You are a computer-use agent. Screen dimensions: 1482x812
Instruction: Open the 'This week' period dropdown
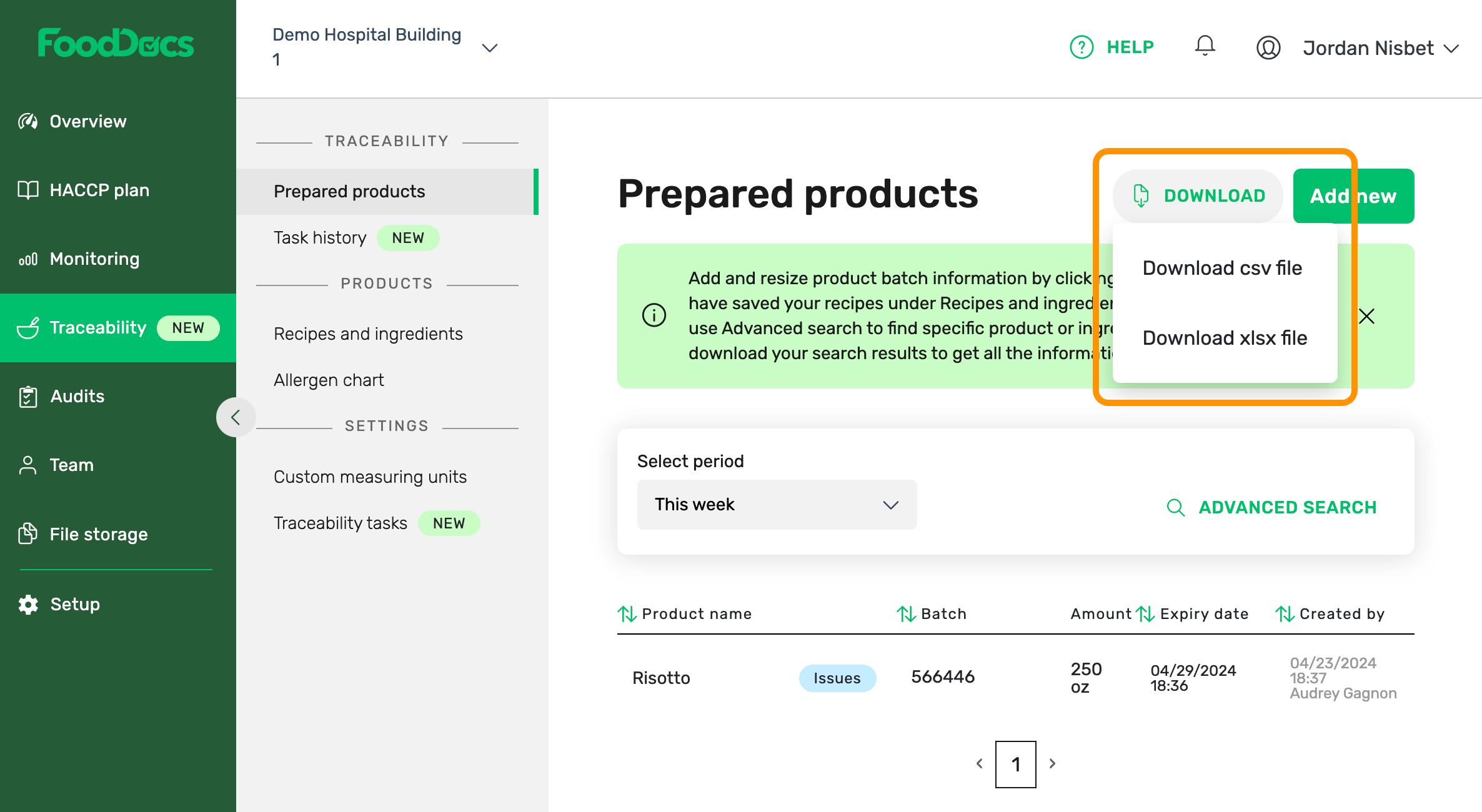coord(777,505)
